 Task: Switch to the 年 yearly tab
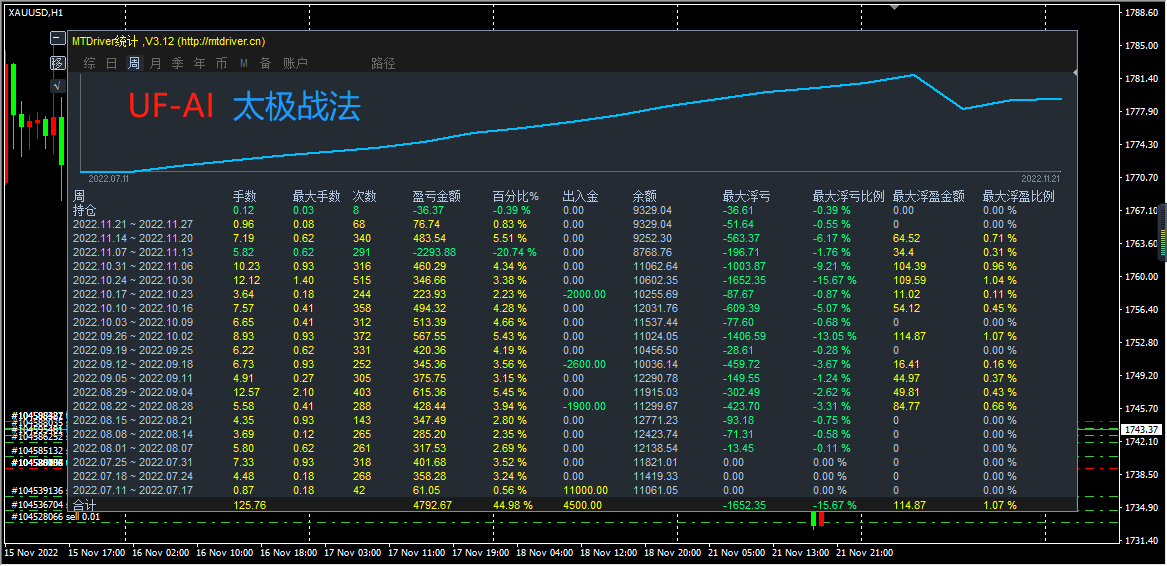(x=199, y=63)
